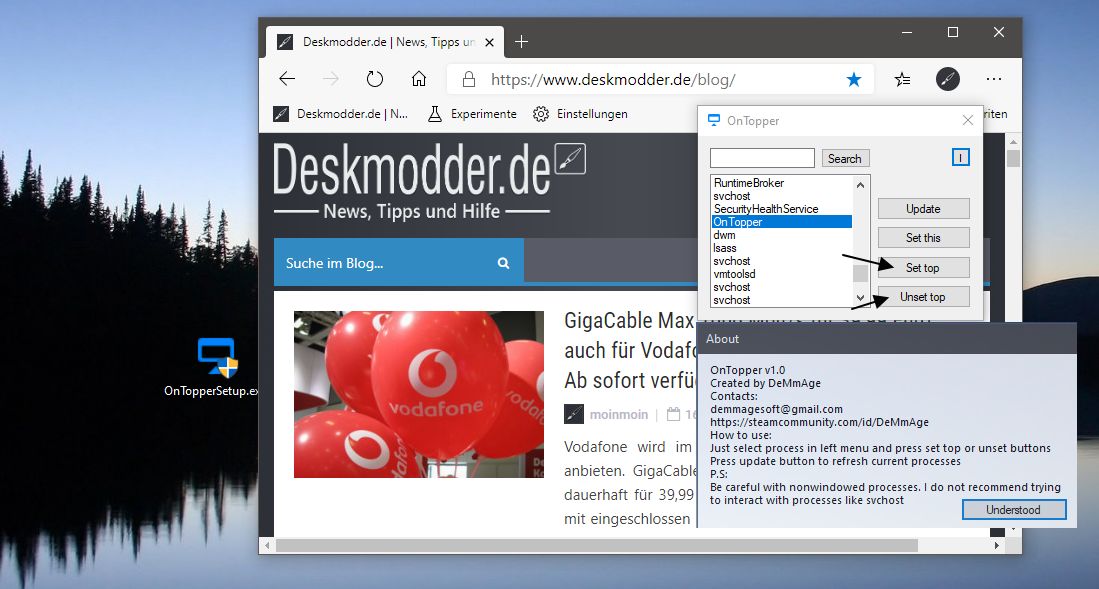Click the browser vertical scrollbar up arrow
This screenshot has height=589, width=1099.
(x=1013, y=141)
